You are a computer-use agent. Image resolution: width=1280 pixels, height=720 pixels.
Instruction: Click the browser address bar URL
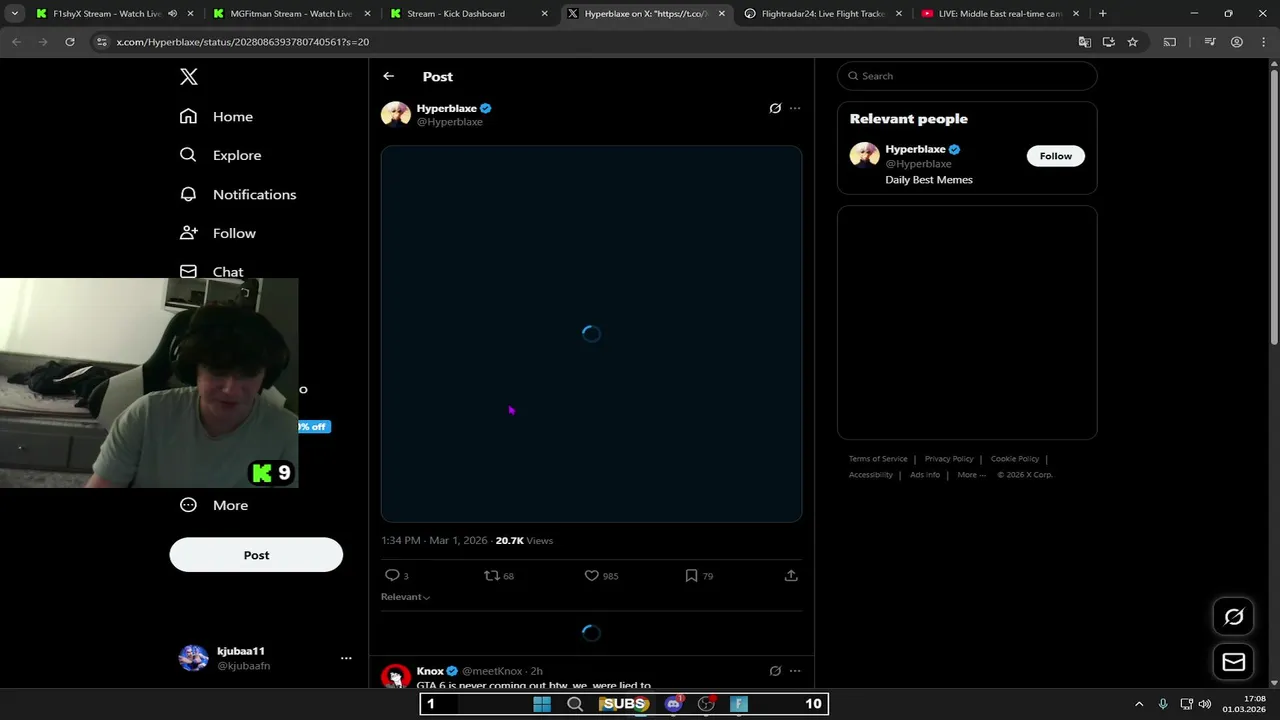(x=243, y=42)
